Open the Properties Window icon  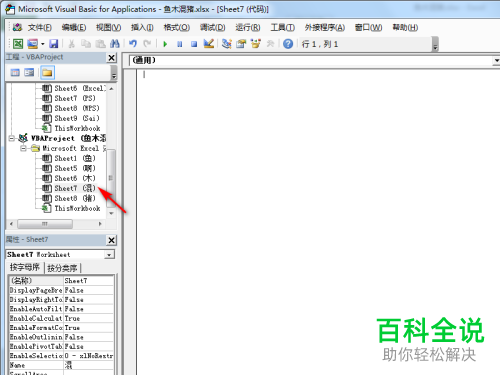tap(241, 44)
